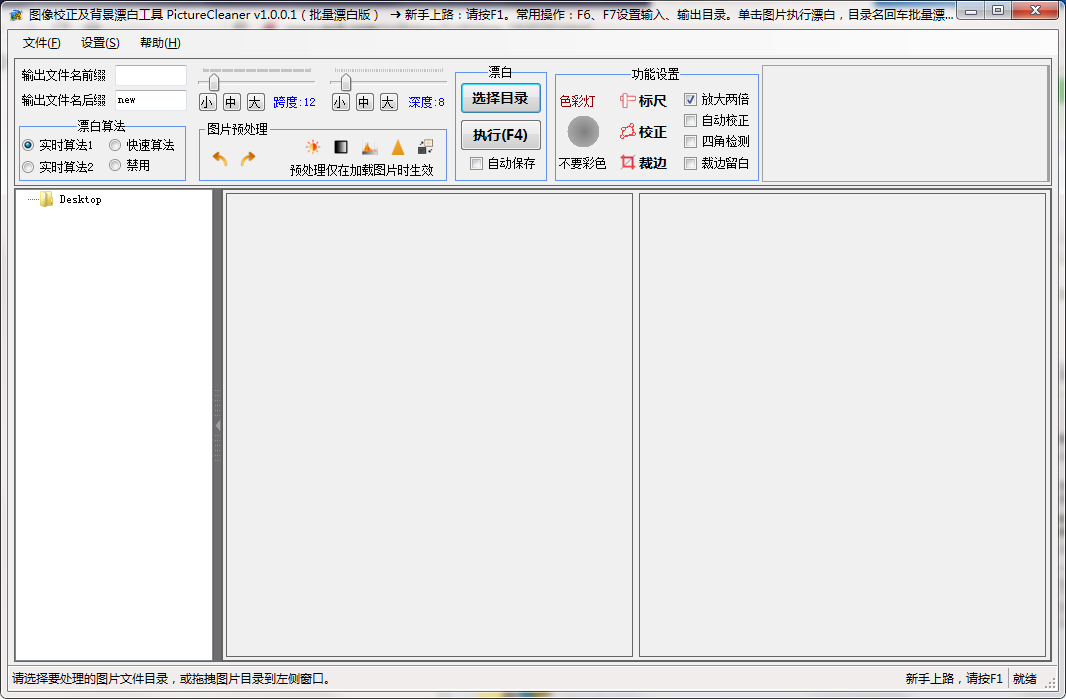
Task: Close the PictureCleaner window
Action: point(1035,11)
